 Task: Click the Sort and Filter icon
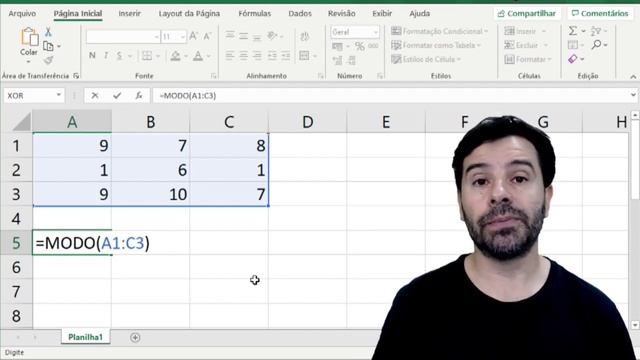point(596,31)
